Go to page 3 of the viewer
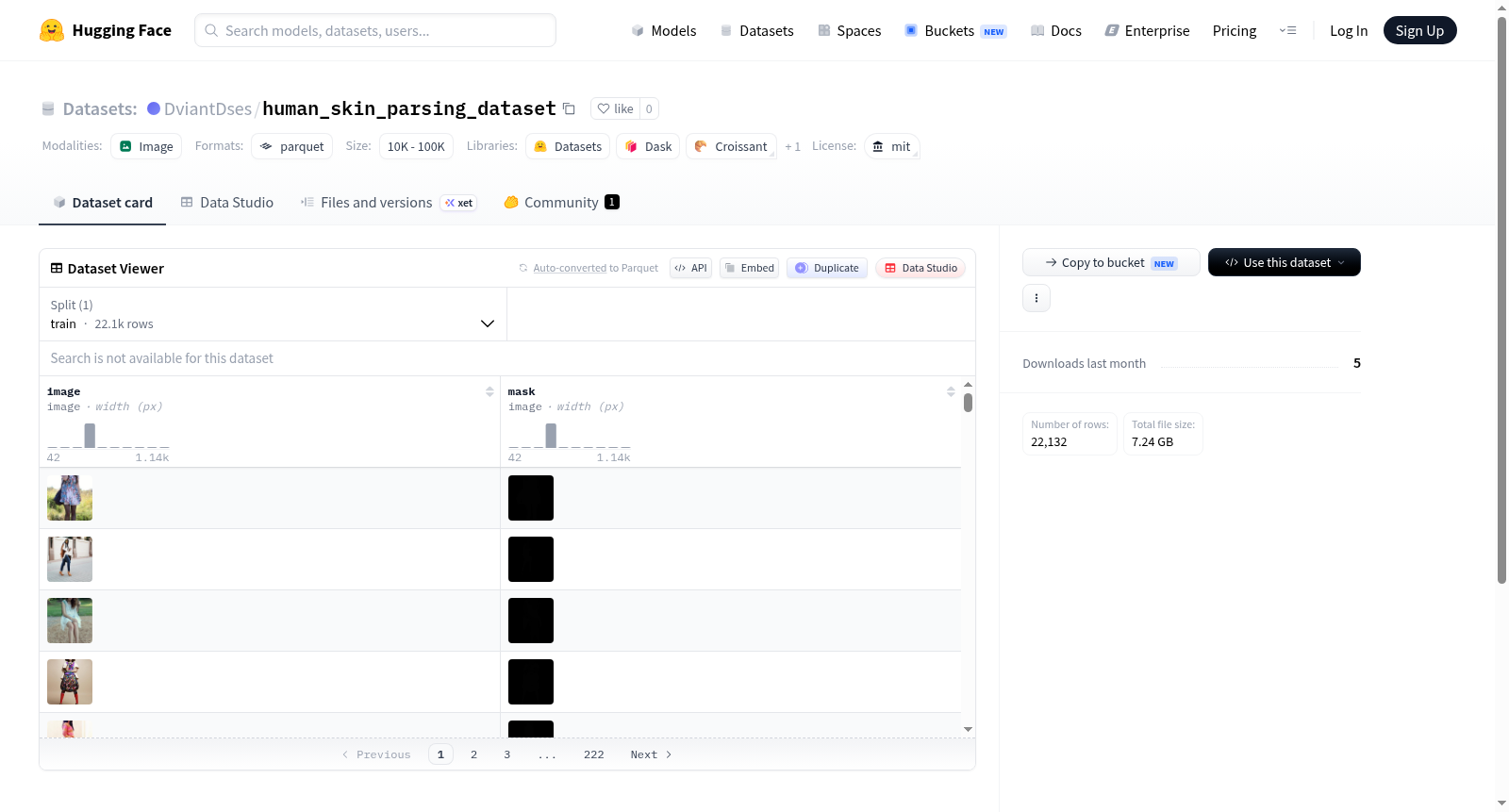Image resolution: width=1509 pixels, height=812 pixels. click(x=507, y=754)
